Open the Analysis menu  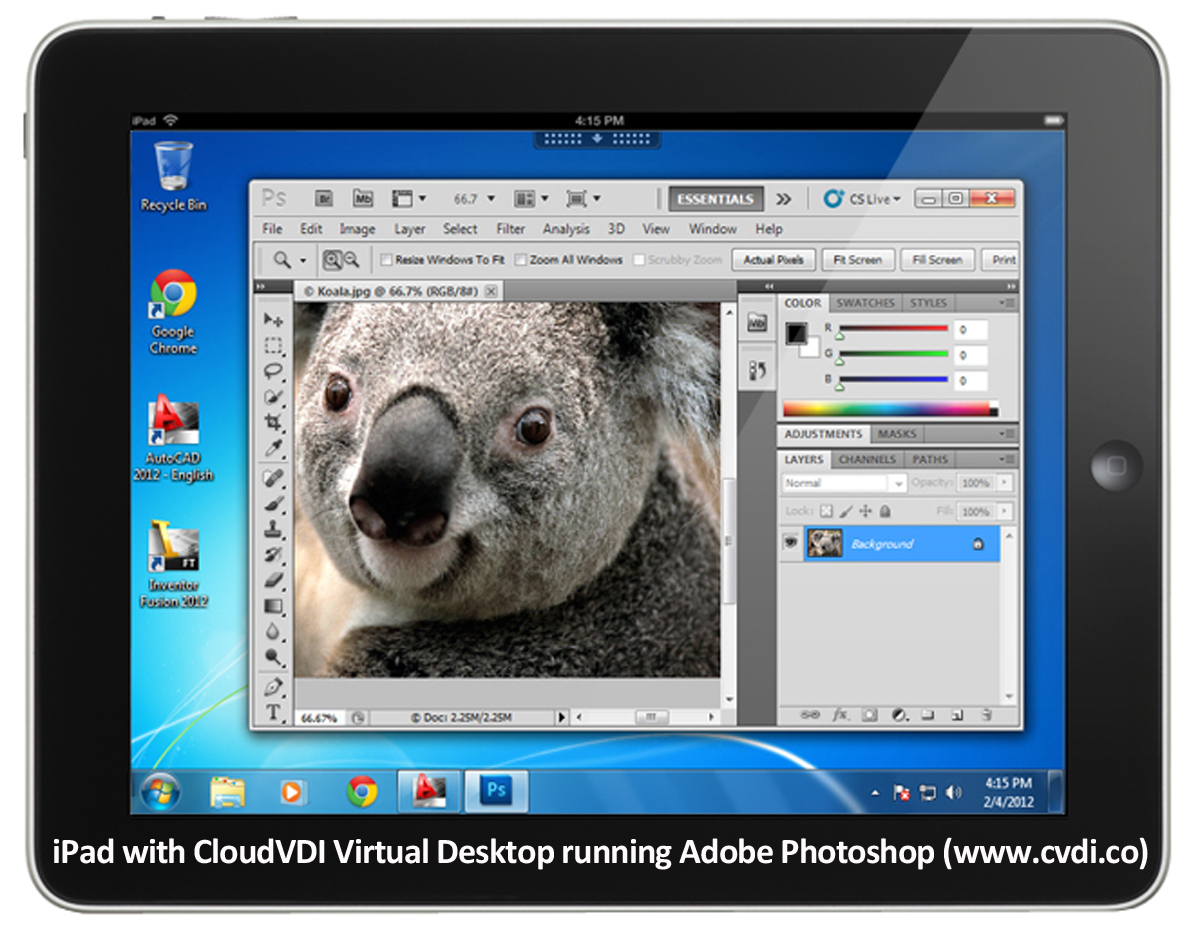pos(566,229)
